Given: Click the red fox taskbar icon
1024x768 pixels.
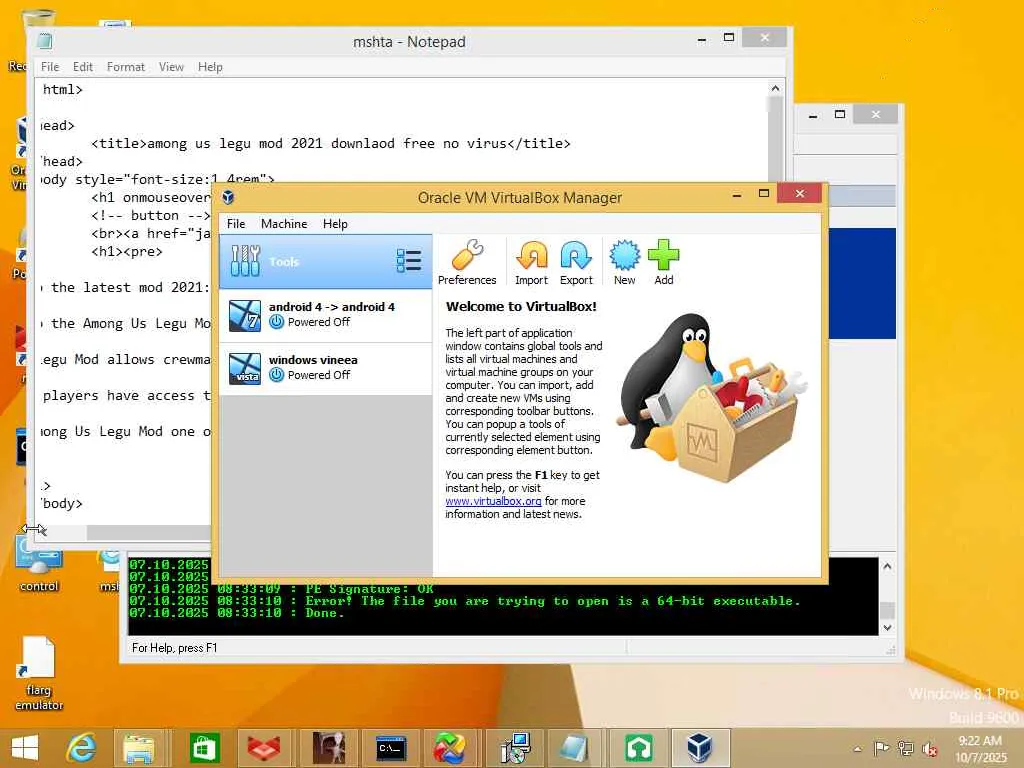Looking at the screenshot, I should (x=264, y=748).
